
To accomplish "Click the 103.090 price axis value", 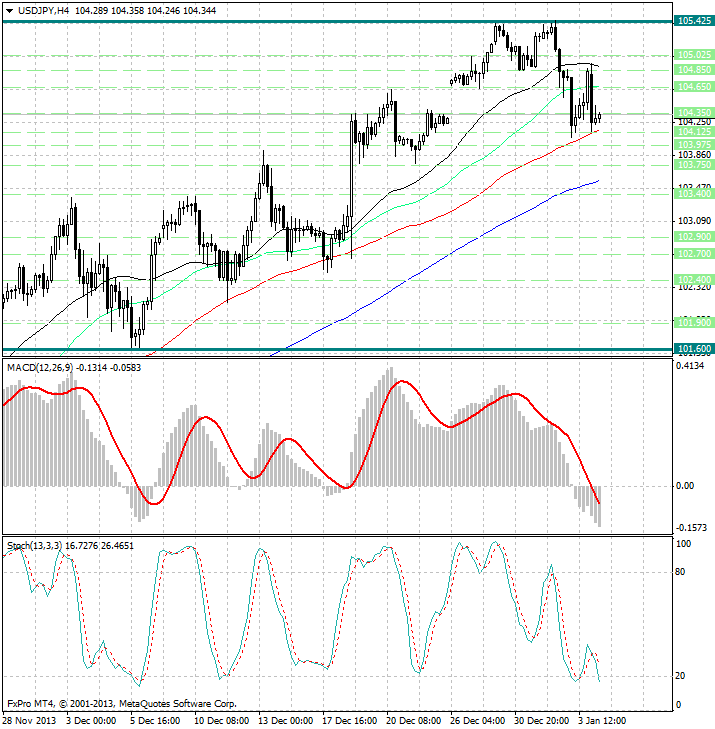I will tap(695, 221).
